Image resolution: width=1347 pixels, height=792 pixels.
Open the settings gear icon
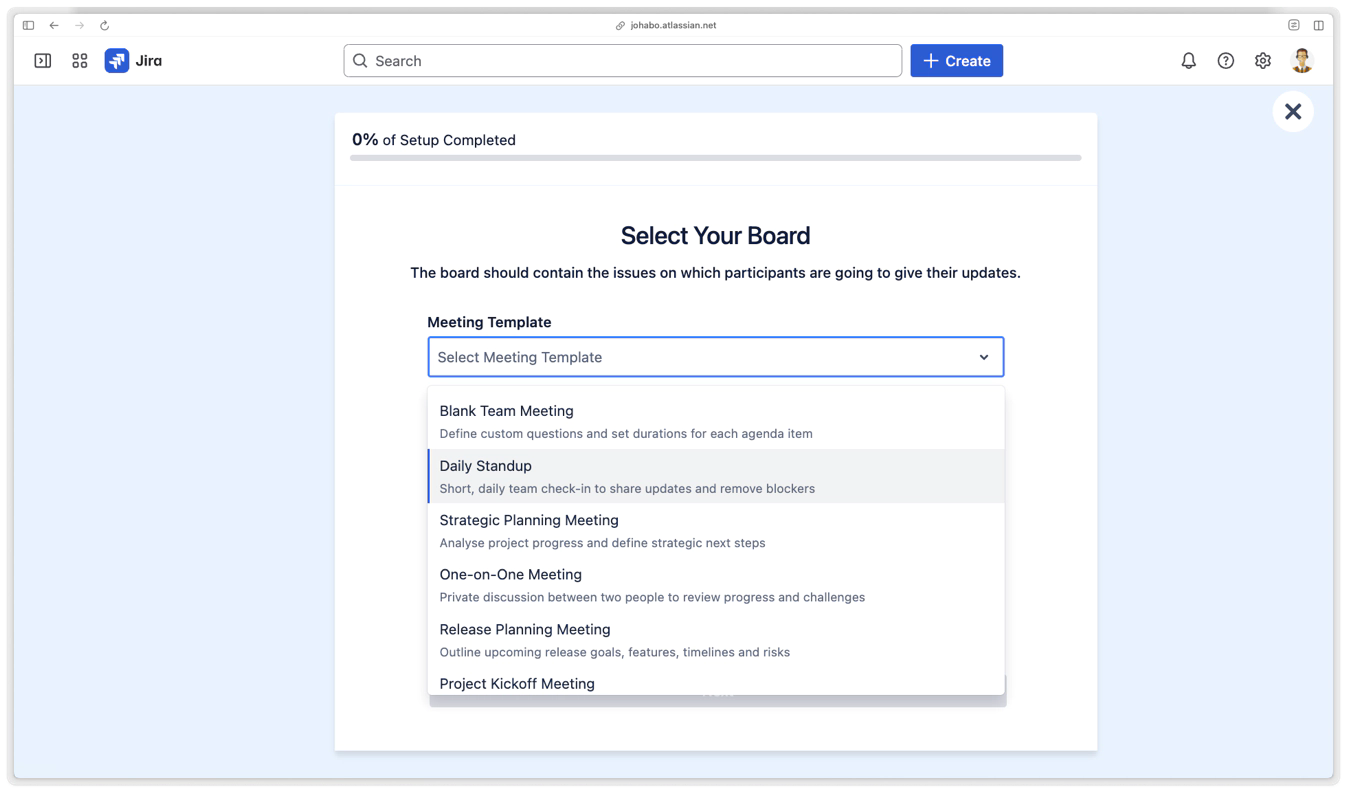tap(1263, 61)
